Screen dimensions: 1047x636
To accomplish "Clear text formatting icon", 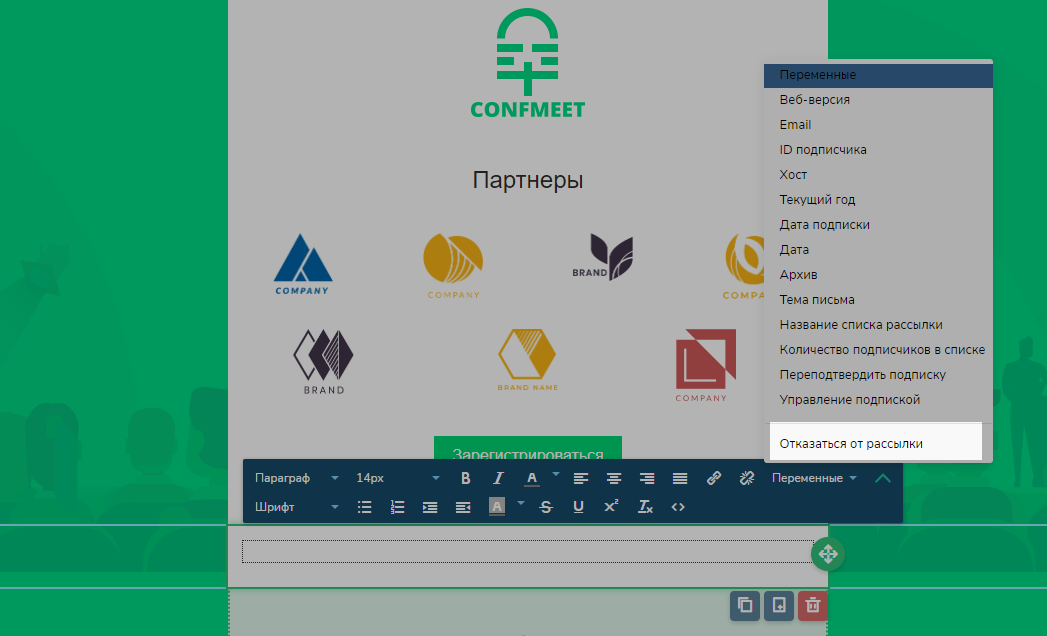I will (645, 507).
